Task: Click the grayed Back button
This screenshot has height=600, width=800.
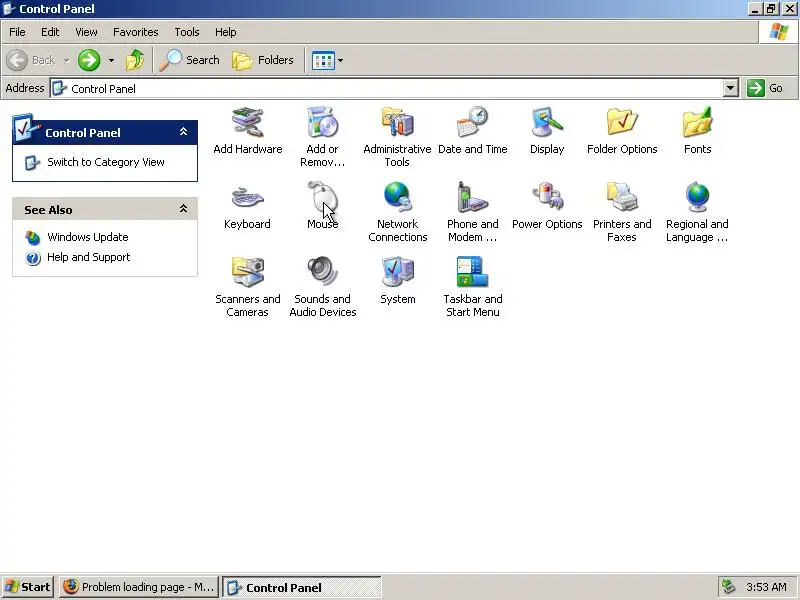Action: click(31, 60)
